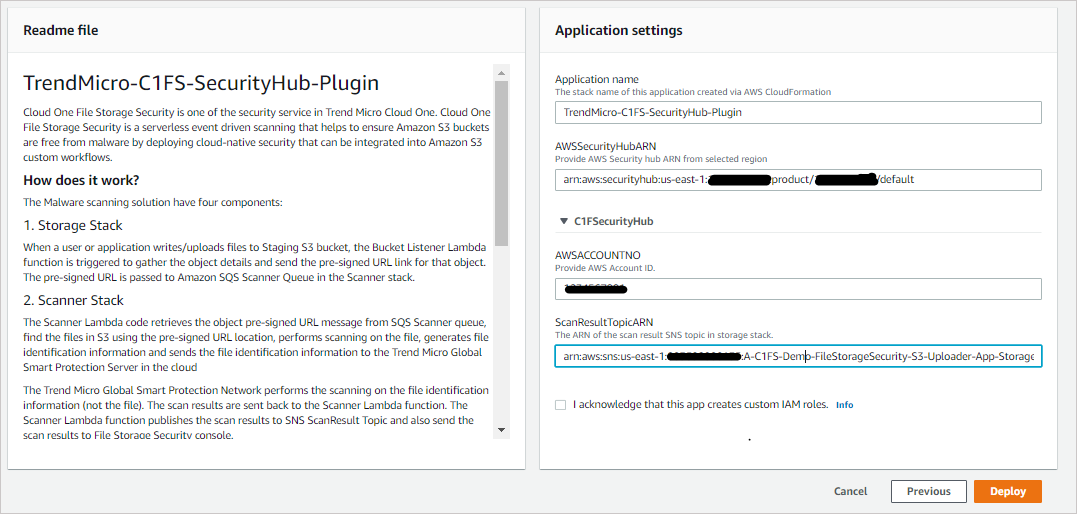Click the TrendMicro-C1FS-SecurityHub-Plugin readme title
The image size is (1077, 514).
pos(201,83)
